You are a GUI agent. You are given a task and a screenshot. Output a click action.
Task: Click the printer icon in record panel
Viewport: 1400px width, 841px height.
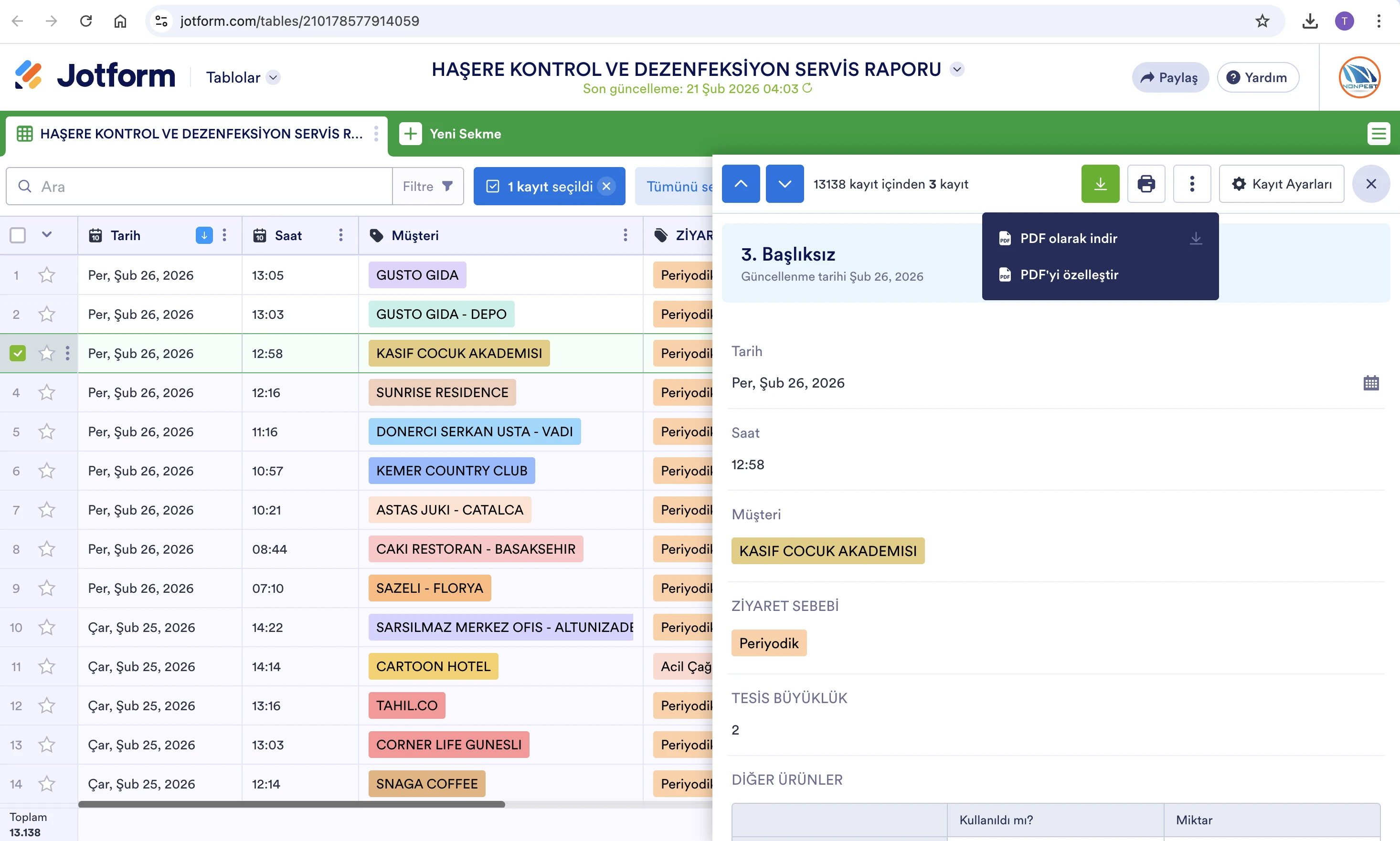point(1145,184)
